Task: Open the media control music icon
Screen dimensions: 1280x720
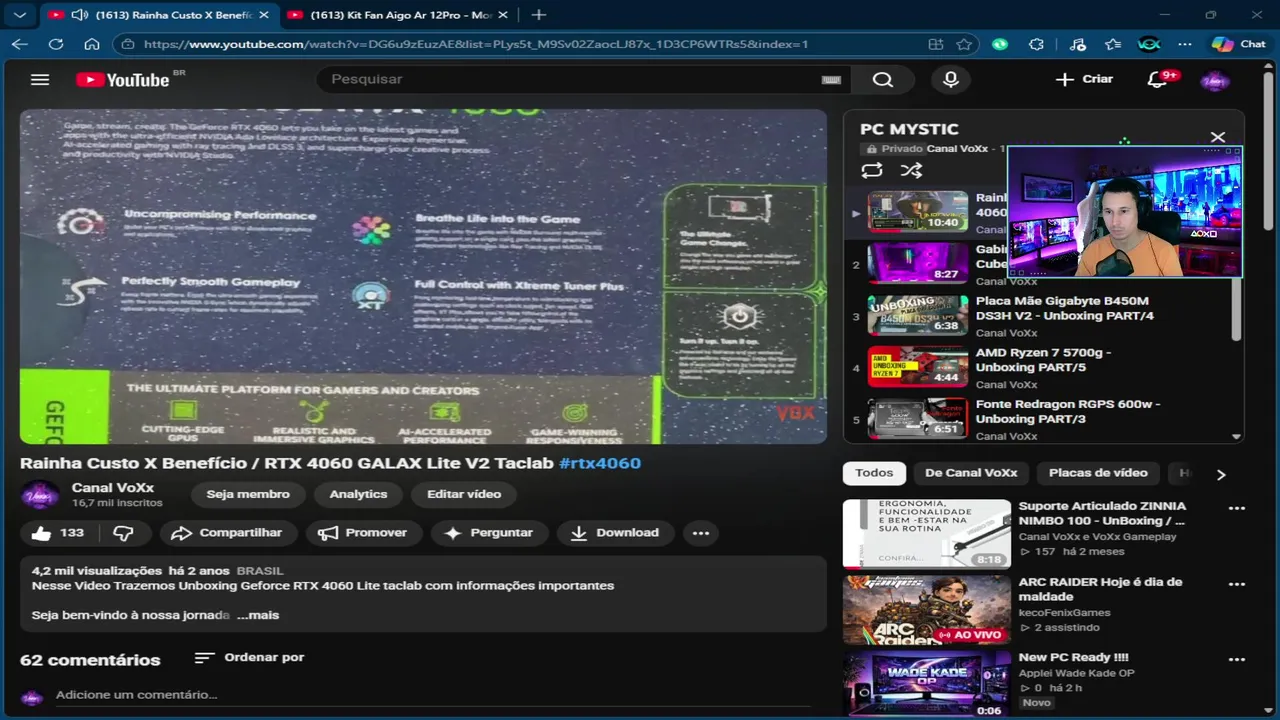Action: click(x=1077, y=44)
